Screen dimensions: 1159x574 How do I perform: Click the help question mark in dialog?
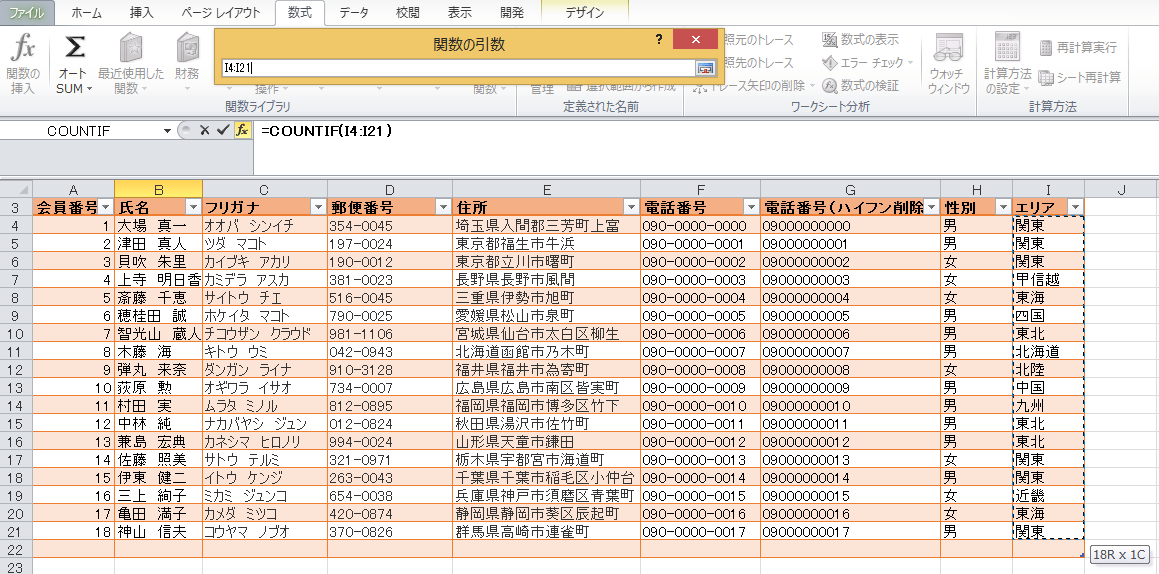tap(659, 40)
